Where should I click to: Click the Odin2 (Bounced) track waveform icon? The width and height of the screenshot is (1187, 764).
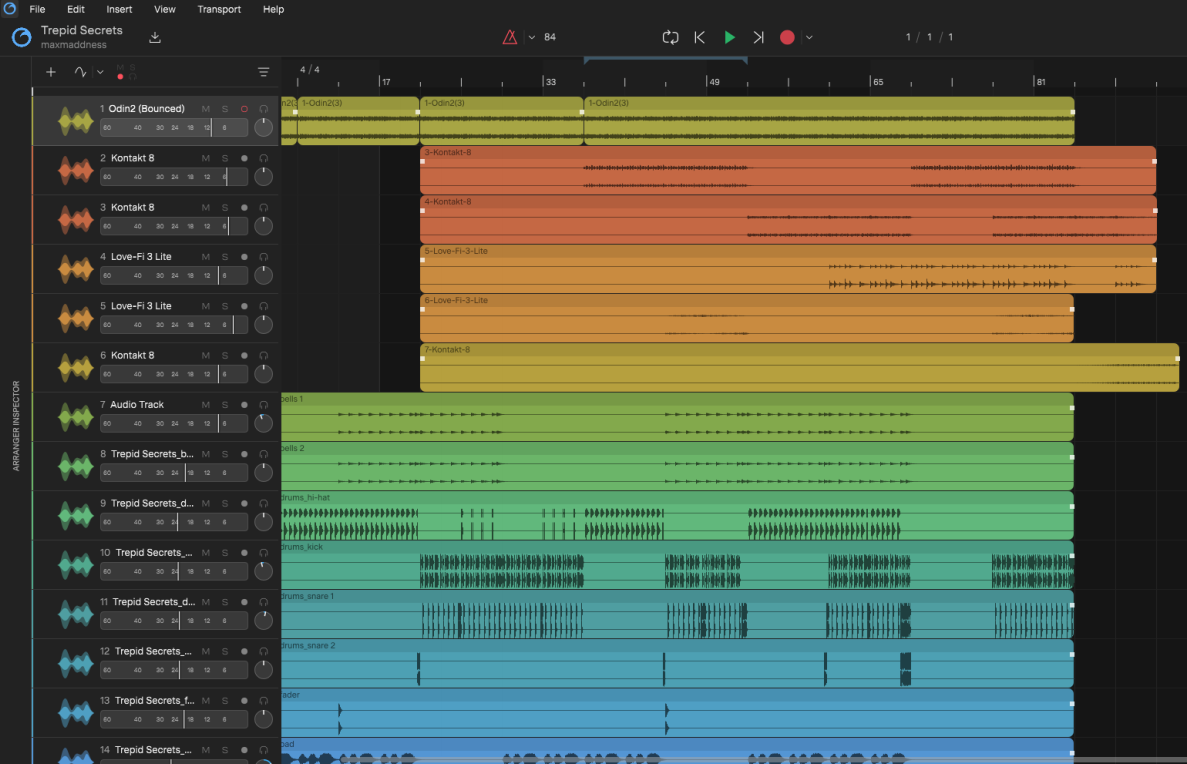76,121
